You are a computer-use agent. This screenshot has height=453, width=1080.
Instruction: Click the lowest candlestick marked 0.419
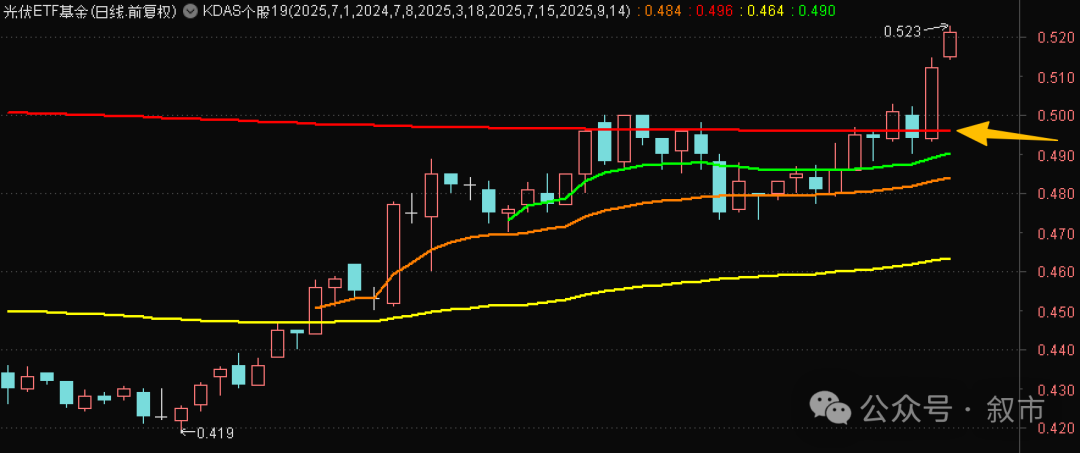point(181,415)
